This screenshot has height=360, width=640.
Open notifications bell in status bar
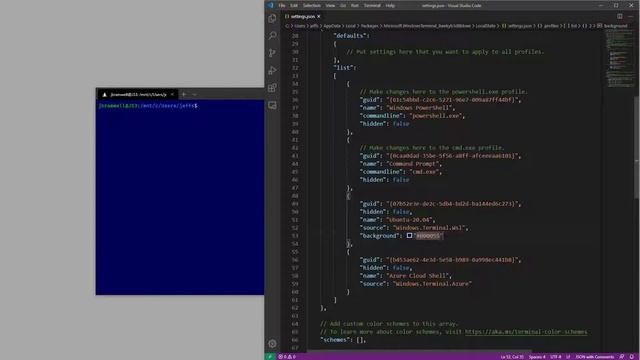pyautogui.click(x=631, y=357)
